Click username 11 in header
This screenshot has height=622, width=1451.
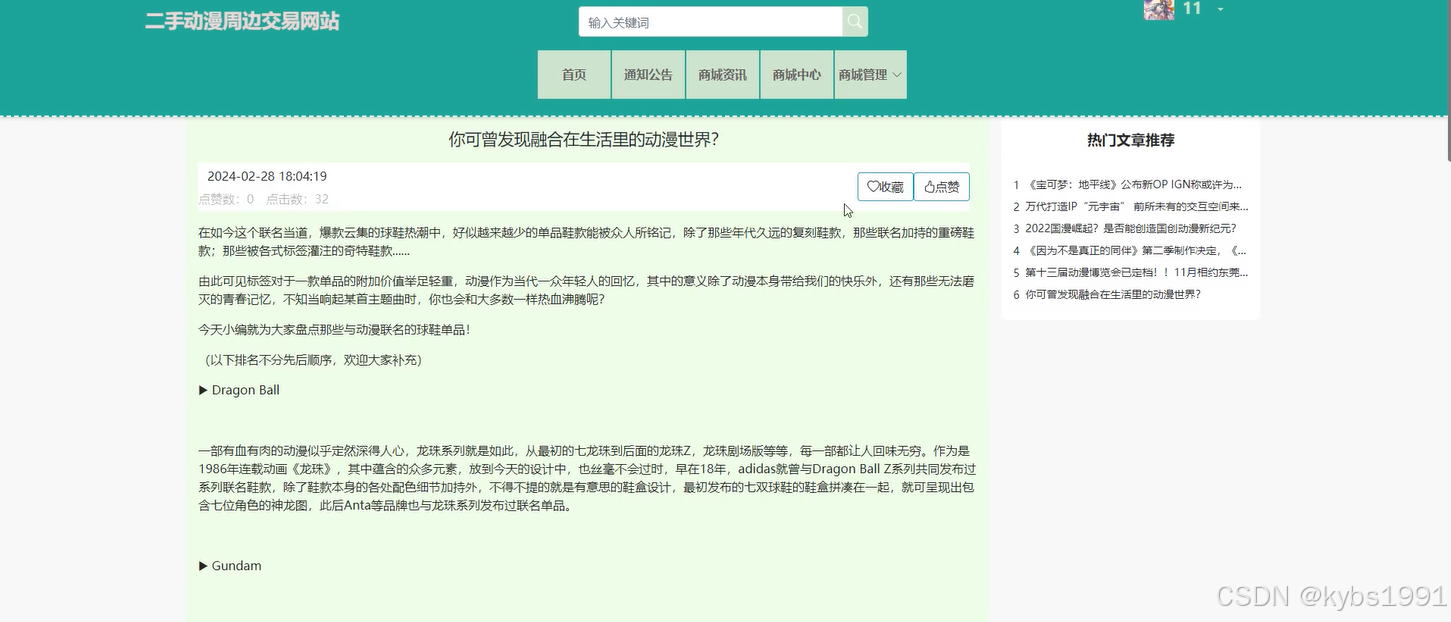1192,9
